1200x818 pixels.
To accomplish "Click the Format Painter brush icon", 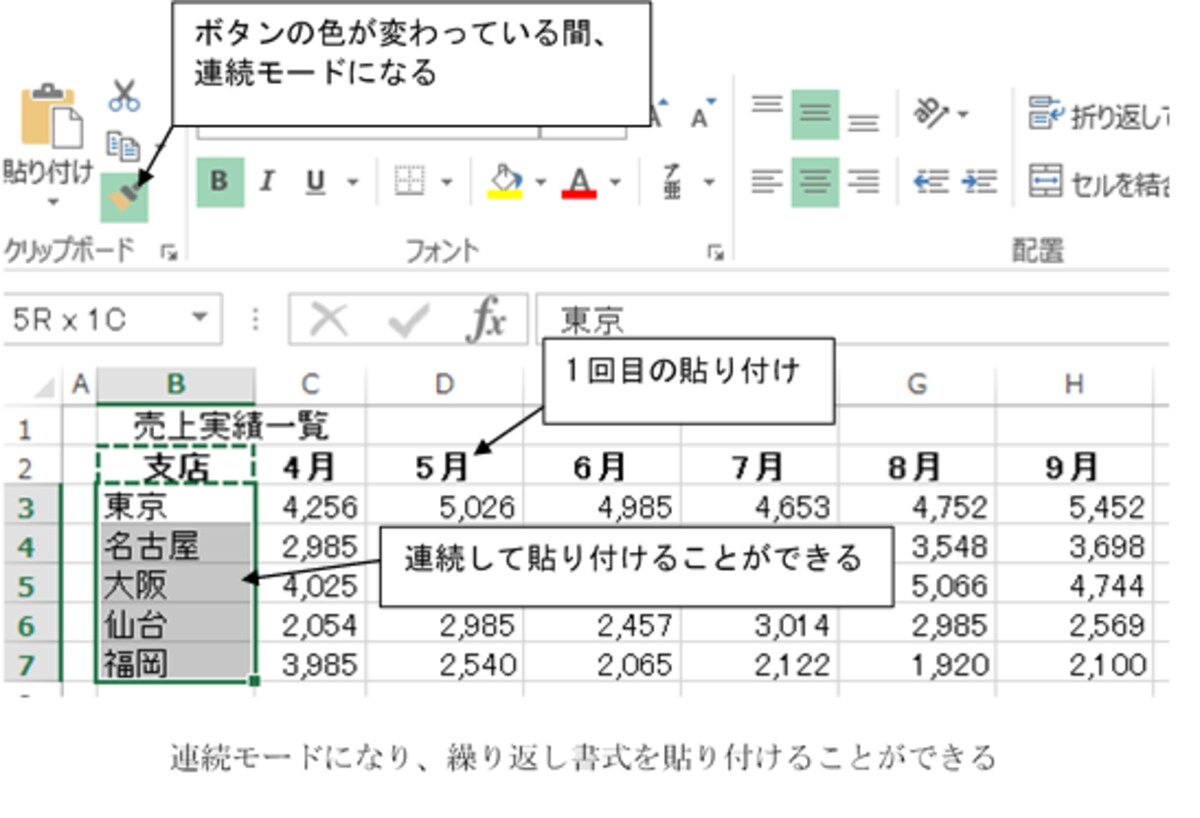I will [124, 197].
